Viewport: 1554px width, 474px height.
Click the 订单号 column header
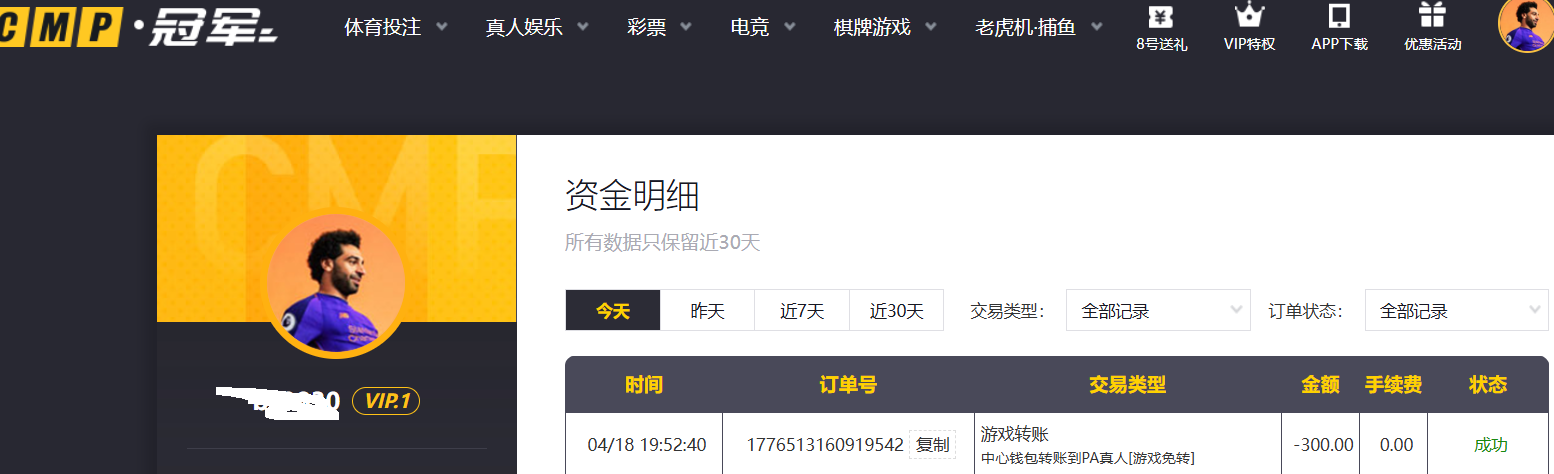(x=848, y=385)
